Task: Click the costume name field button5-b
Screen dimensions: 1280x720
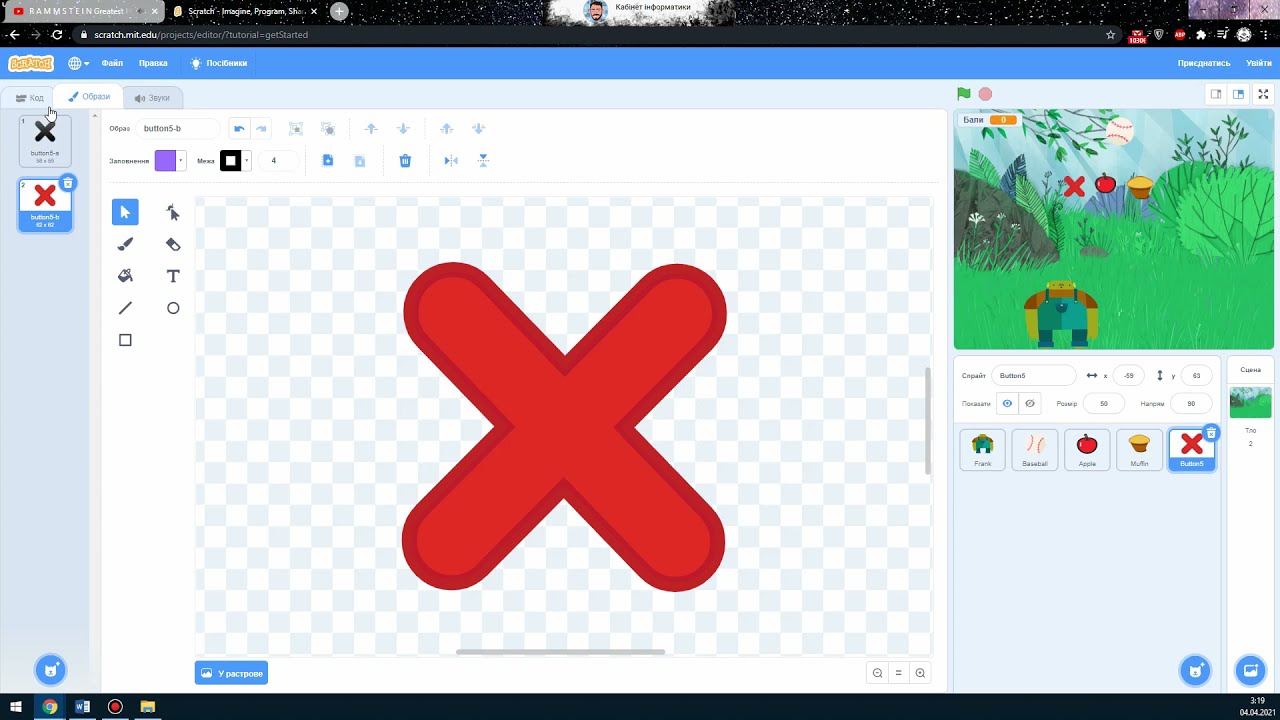Action: pos(178,129)
